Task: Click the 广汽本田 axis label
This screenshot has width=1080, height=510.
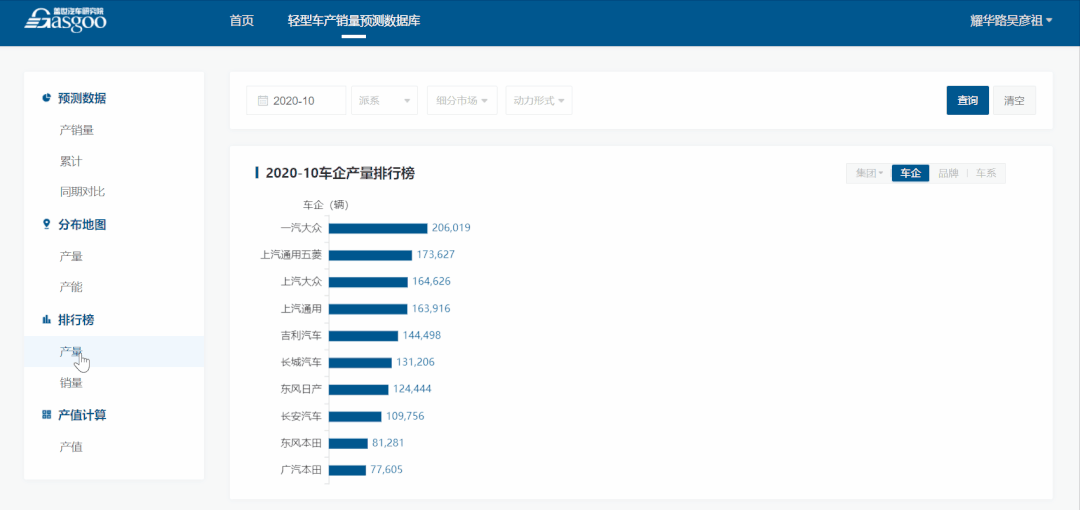Action: [301, 470]
